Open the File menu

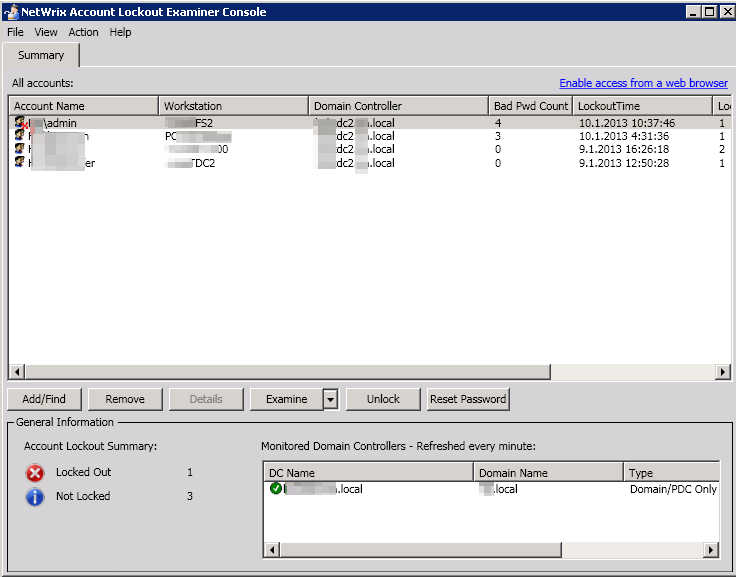point(15,32)
